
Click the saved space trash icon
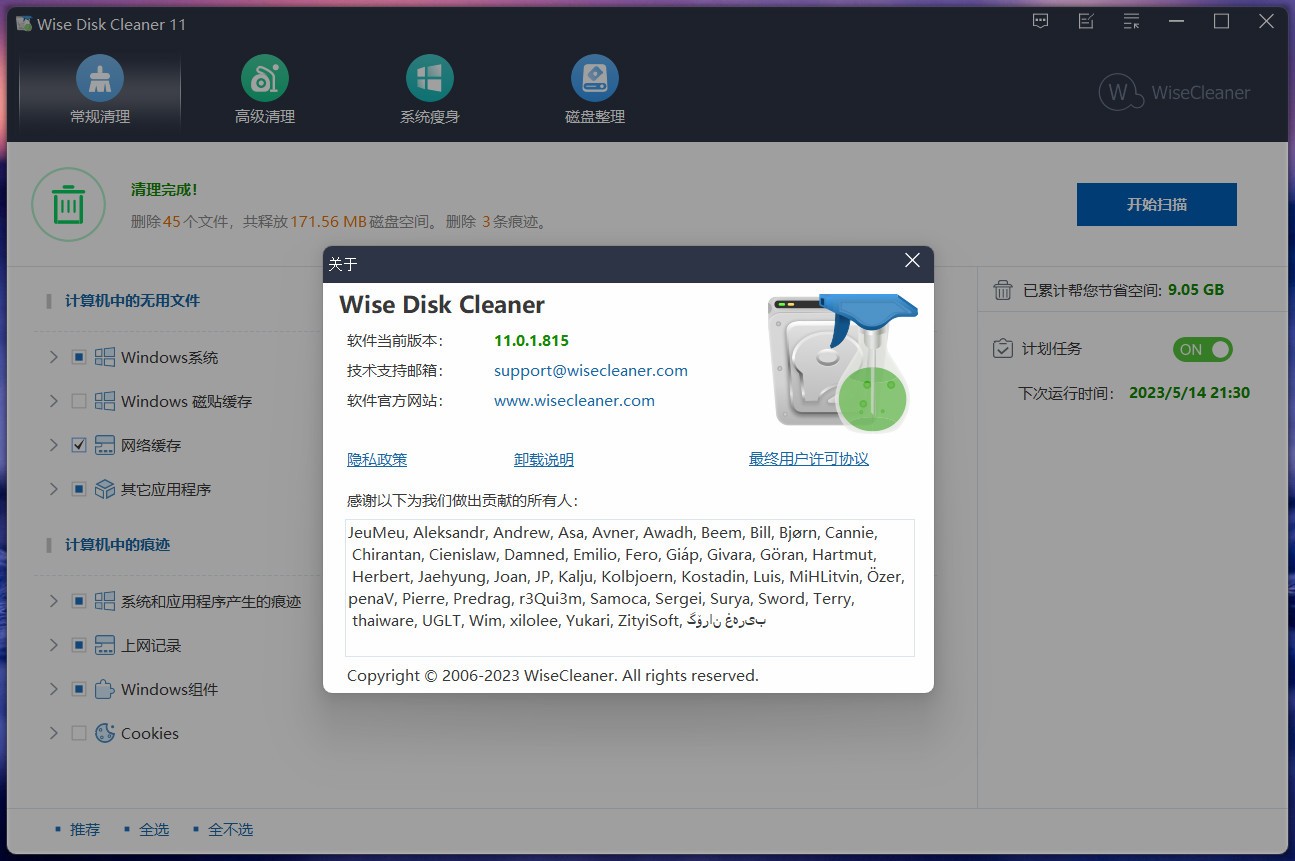tap(1002, 290)
